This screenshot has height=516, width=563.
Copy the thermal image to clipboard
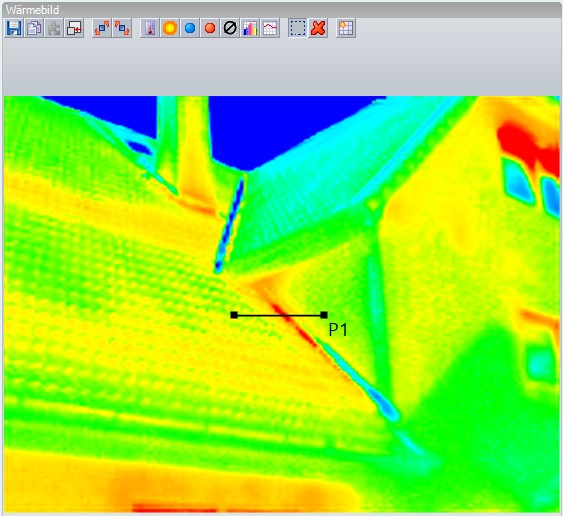[x=34, y=28]
